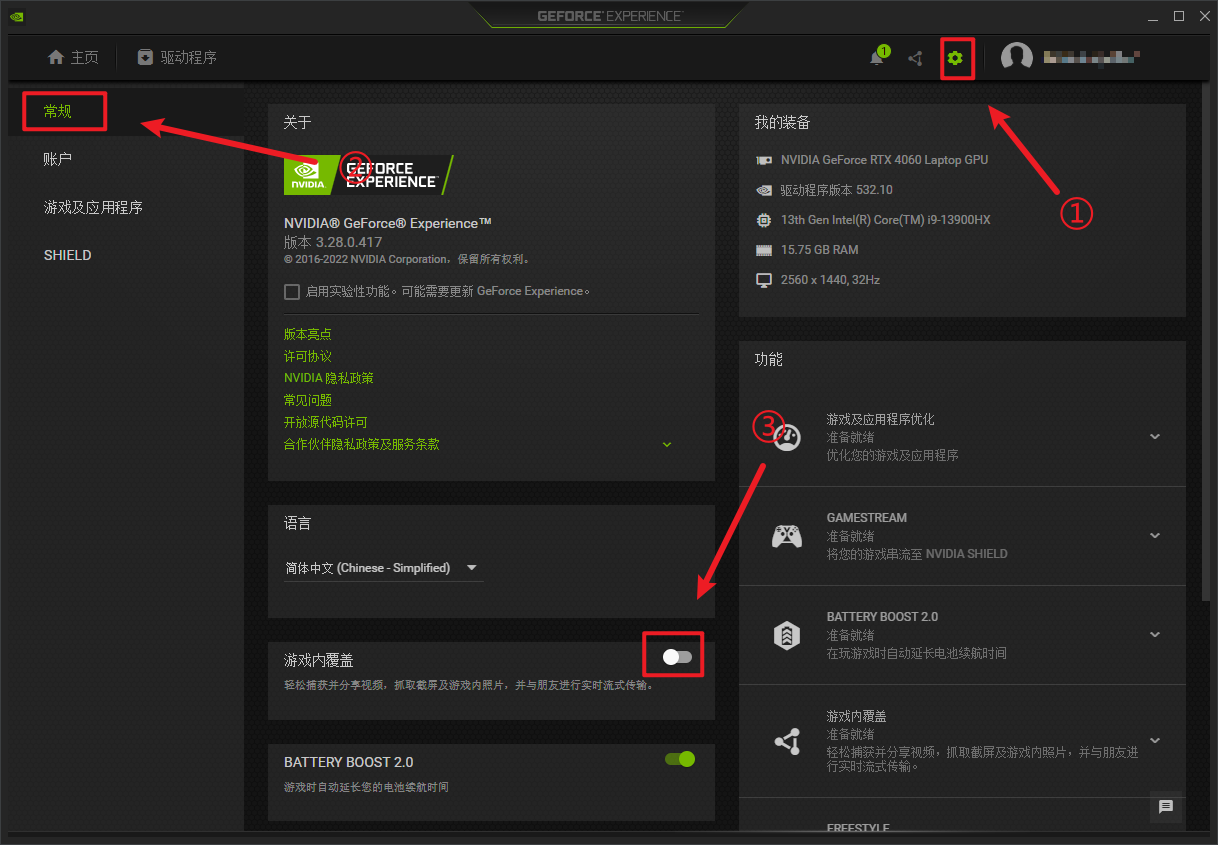Expand the 游戏内覆盖 feature row chevron
This screenshot has width=1218, height=845.
(x=1155, y=741)
